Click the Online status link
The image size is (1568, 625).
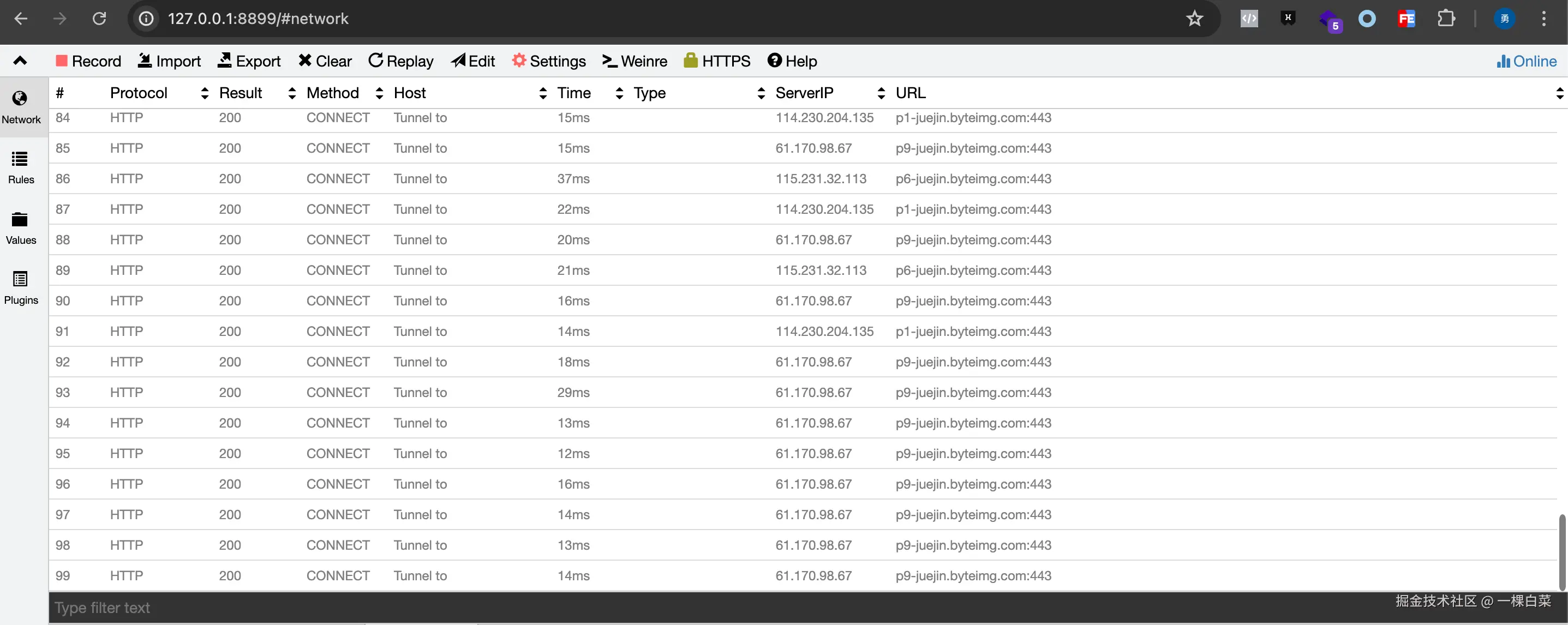tap(1527, 61)
